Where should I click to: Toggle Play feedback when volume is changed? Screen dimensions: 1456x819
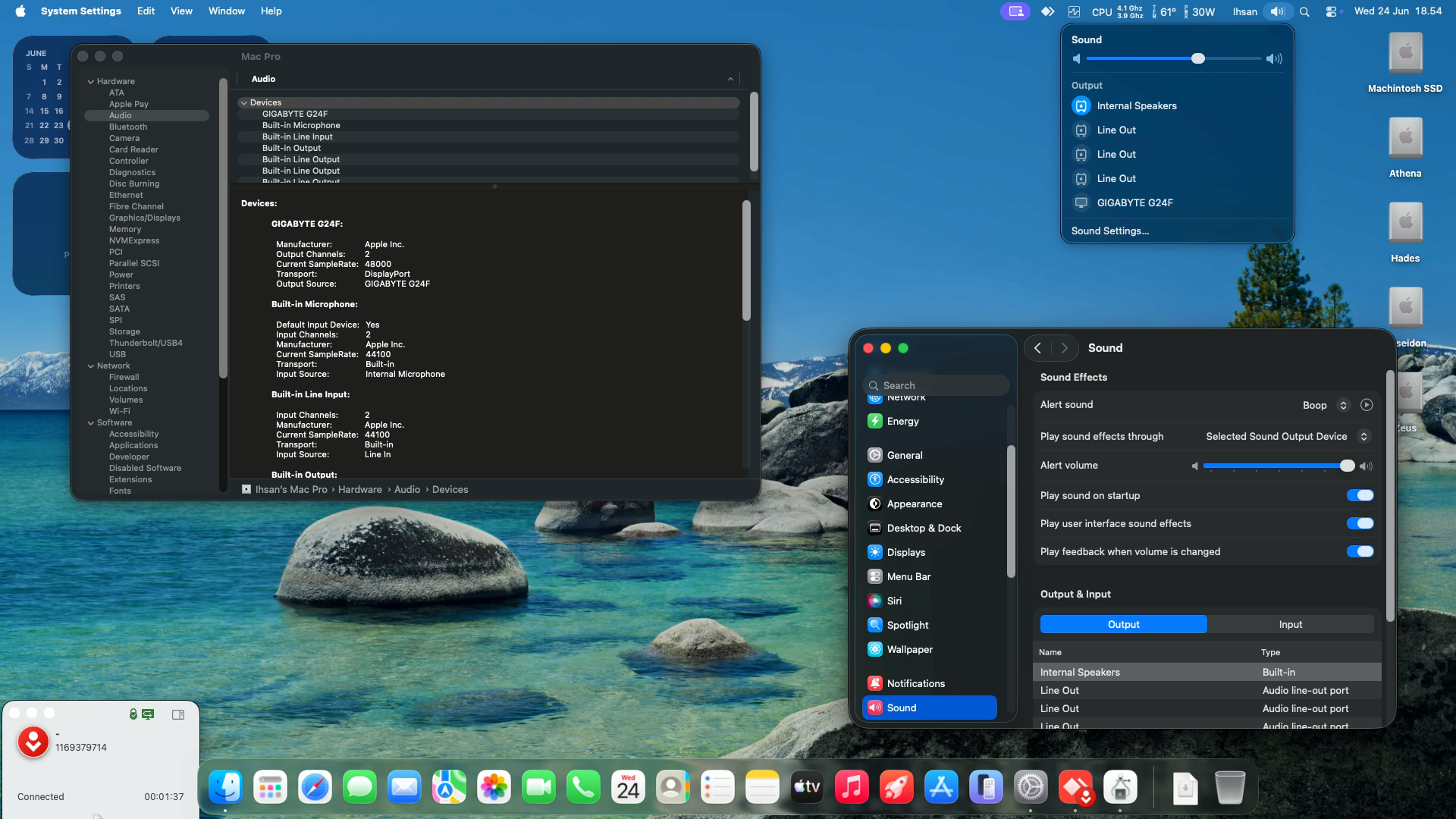click(x=1360, y=552)
